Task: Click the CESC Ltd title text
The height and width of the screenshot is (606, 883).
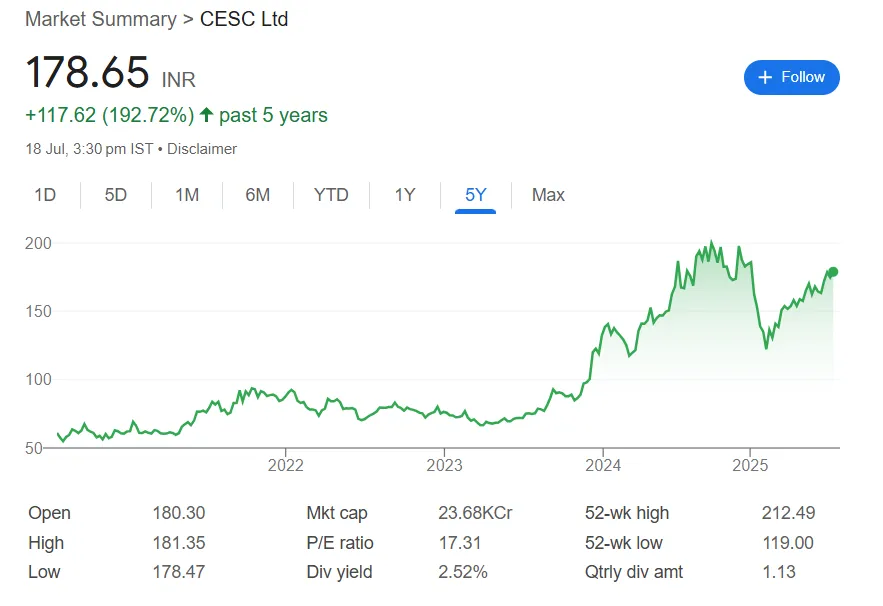Action: [x=244, y=19]
